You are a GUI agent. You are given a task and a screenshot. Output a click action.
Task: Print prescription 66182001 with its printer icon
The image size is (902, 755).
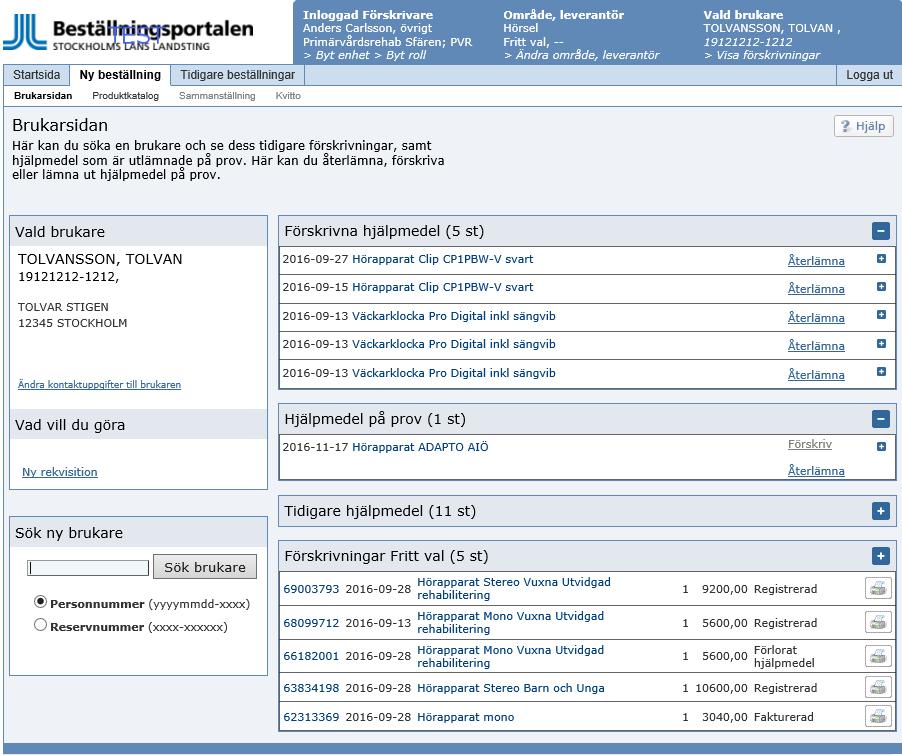(x=878, y=656)
